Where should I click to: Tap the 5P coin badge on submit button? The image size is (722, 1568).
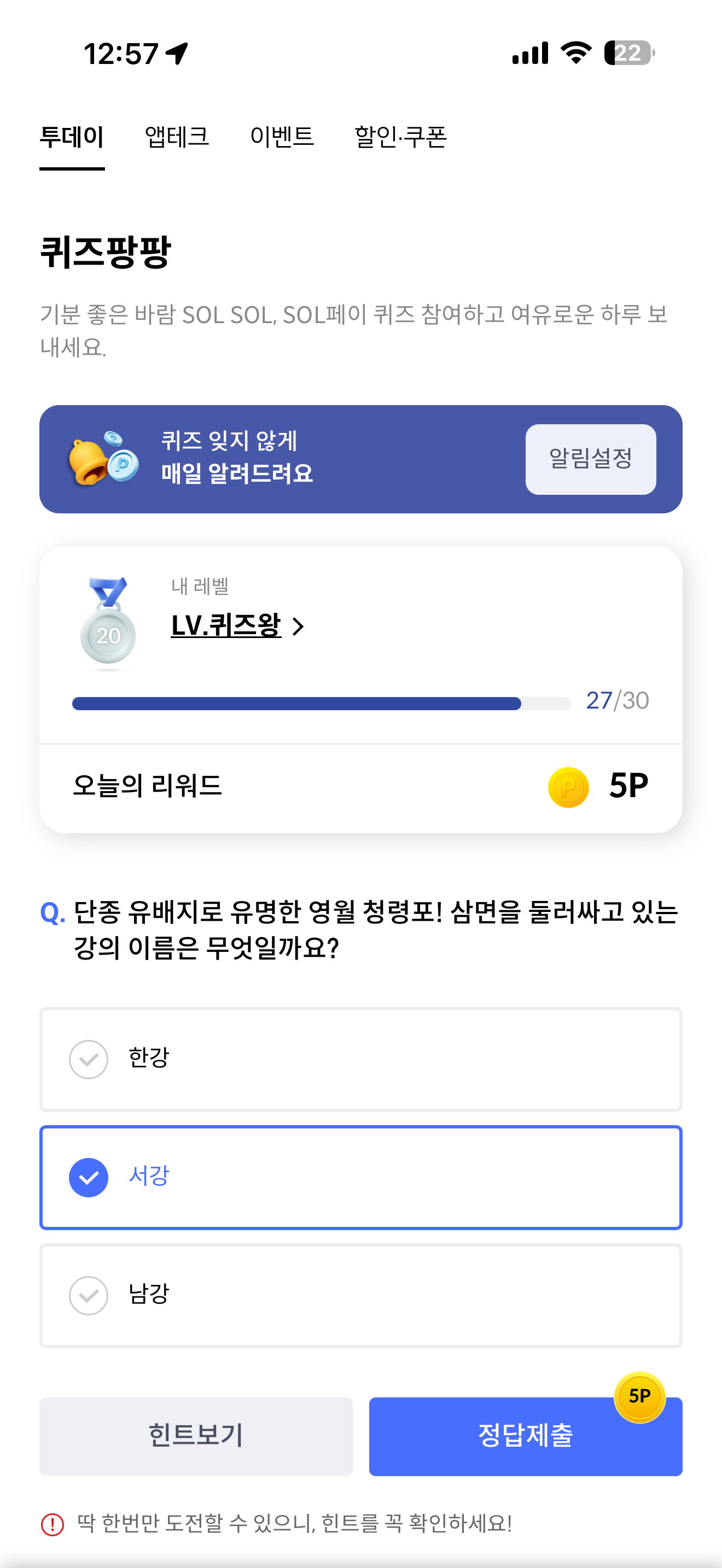[x=639, y=1396]
